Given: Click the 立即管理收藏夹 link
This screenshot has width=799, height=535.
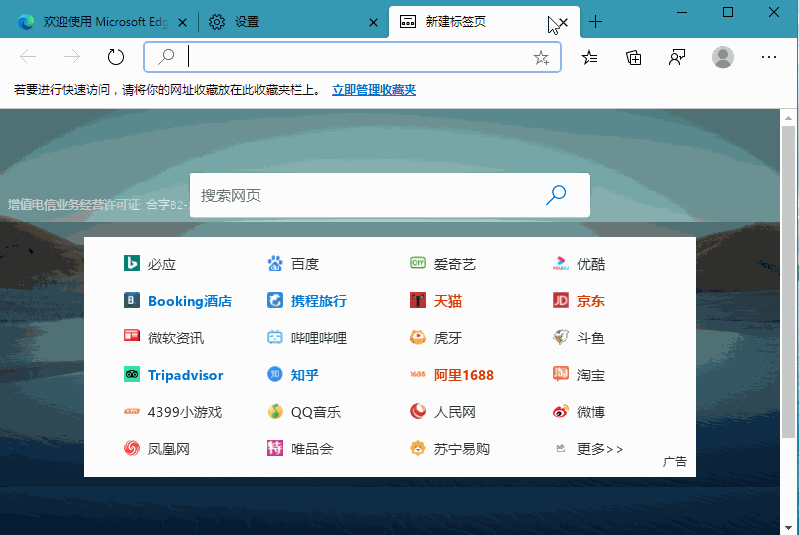Looking at the screenshot, I should coord(374,90).
